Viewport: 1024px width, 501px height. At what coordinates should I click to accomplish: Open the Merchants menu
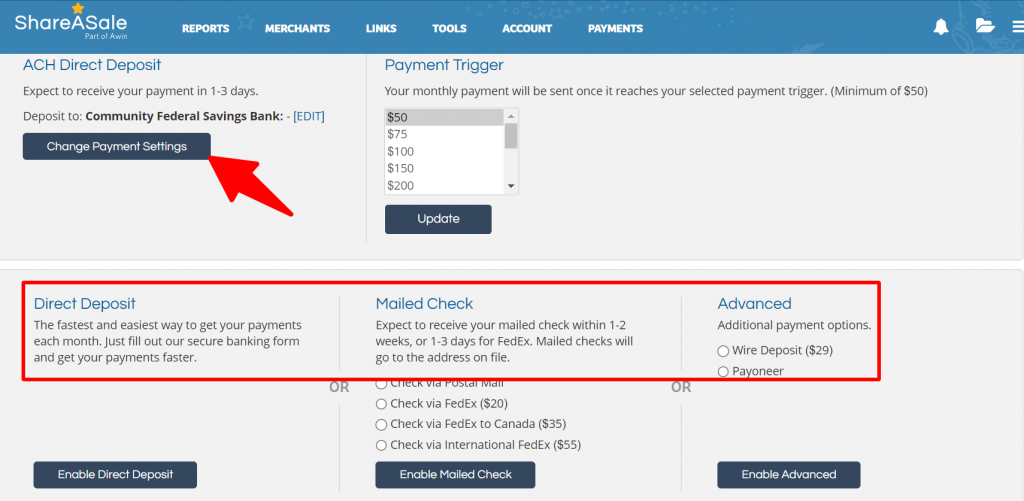point(297,29)
